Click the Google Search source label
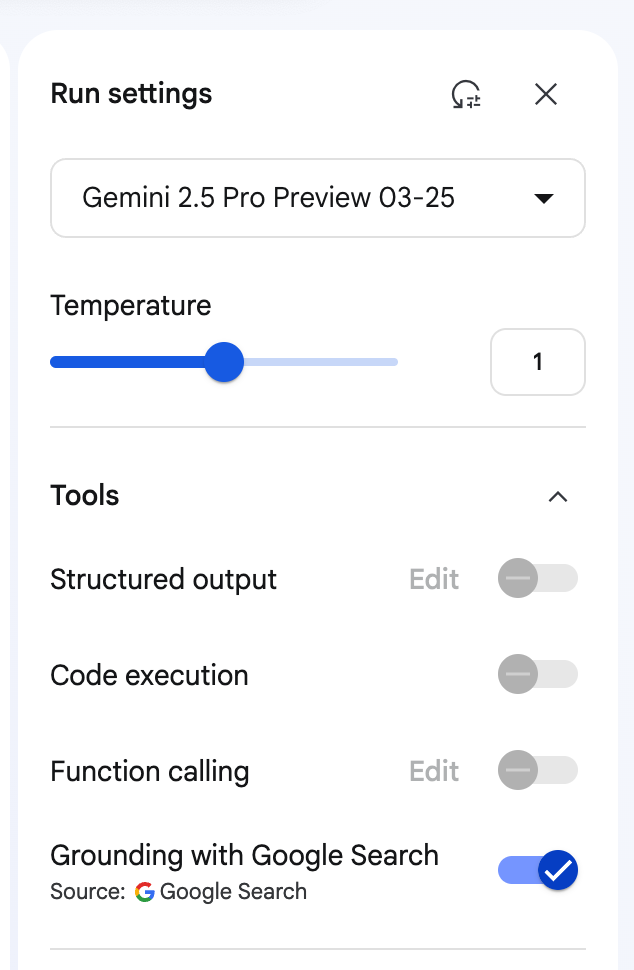 click(233, 891)
